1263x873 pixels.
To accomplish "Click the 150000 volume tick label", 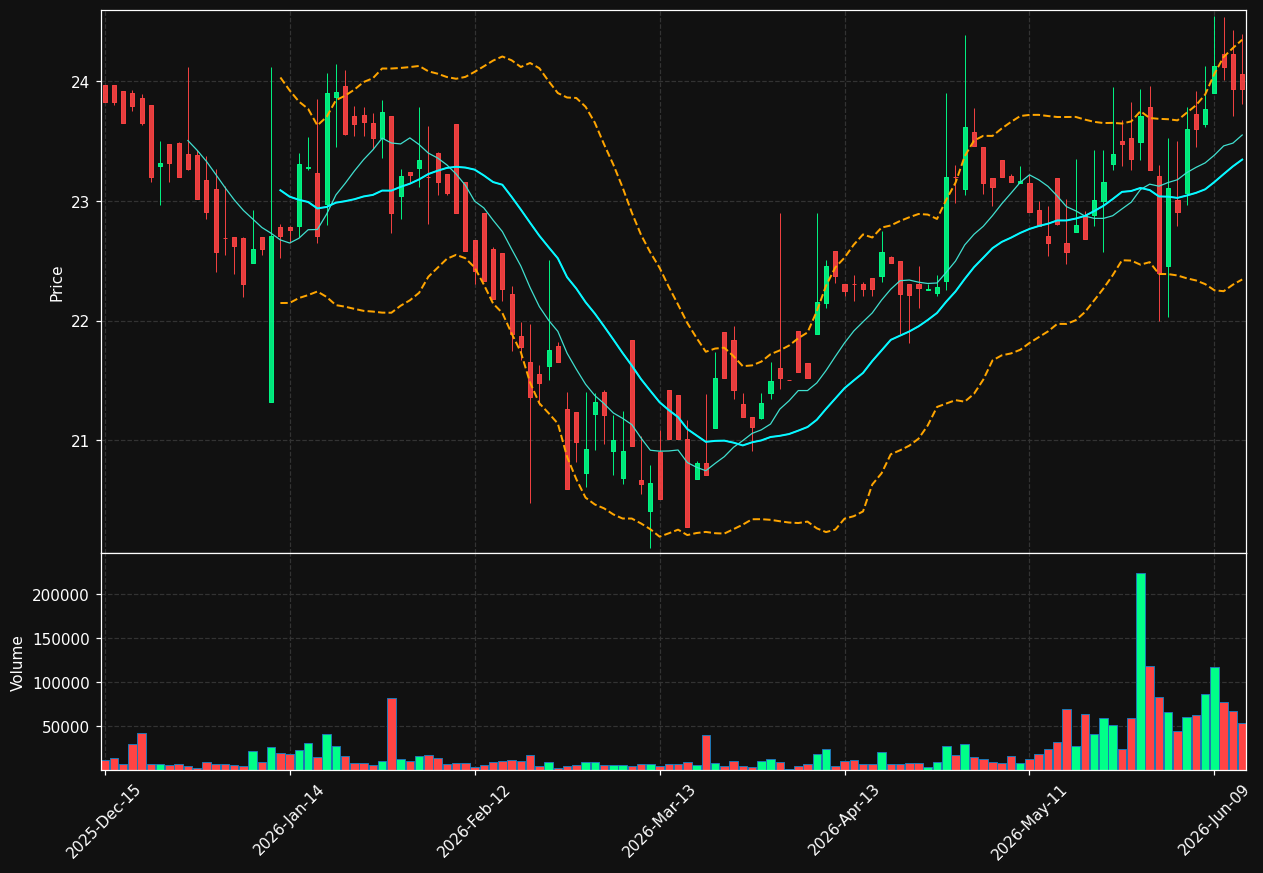I will [62, 640].
